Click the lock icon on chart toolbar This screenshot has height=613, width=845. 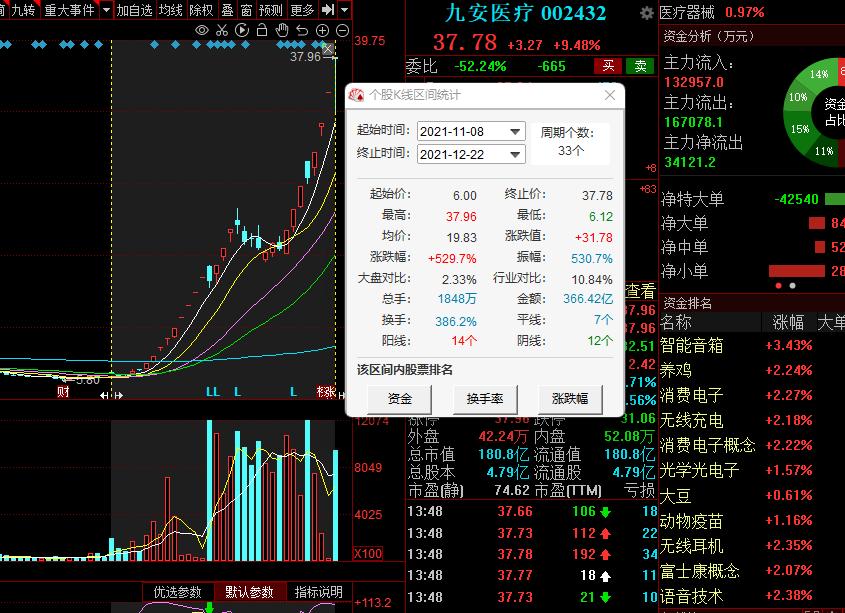coord(261,32)
